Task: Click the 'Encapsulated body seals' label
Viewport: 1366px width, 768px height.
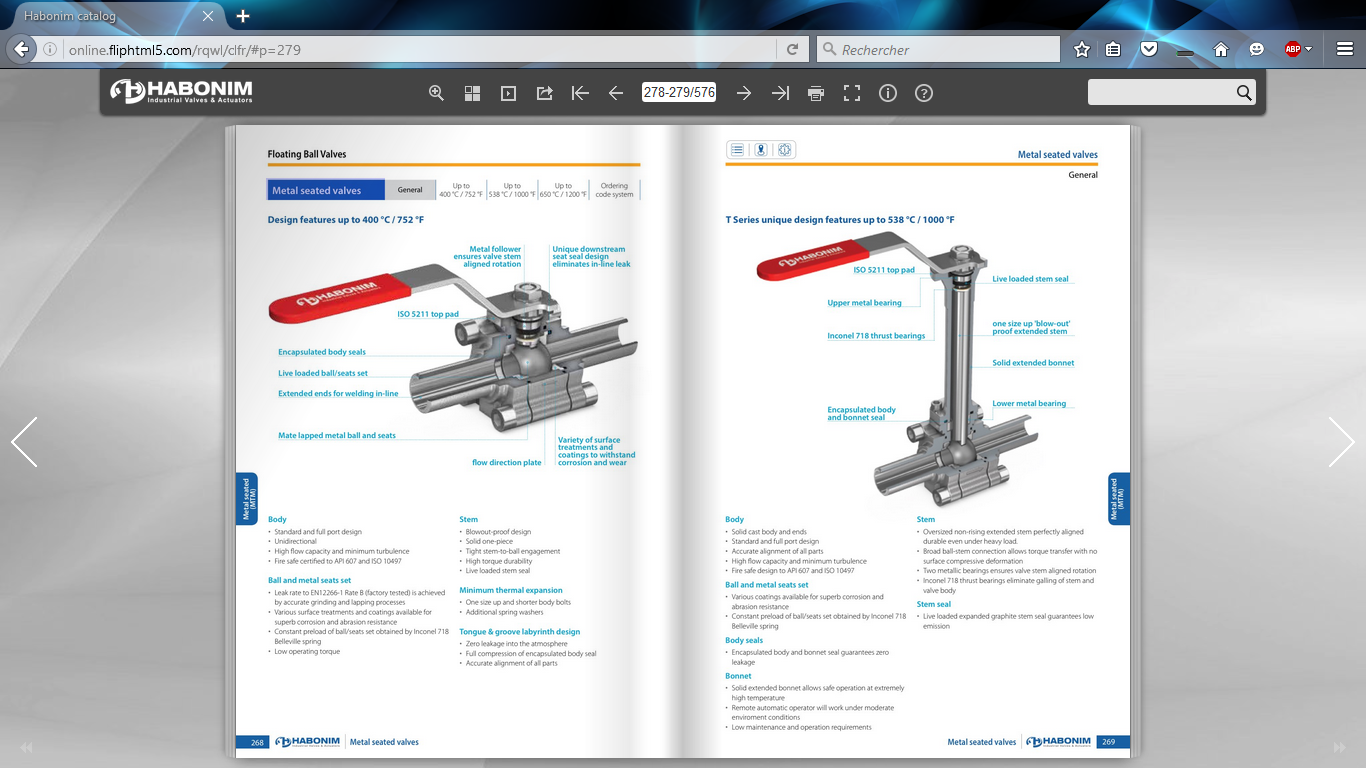Action: point(322,352)
